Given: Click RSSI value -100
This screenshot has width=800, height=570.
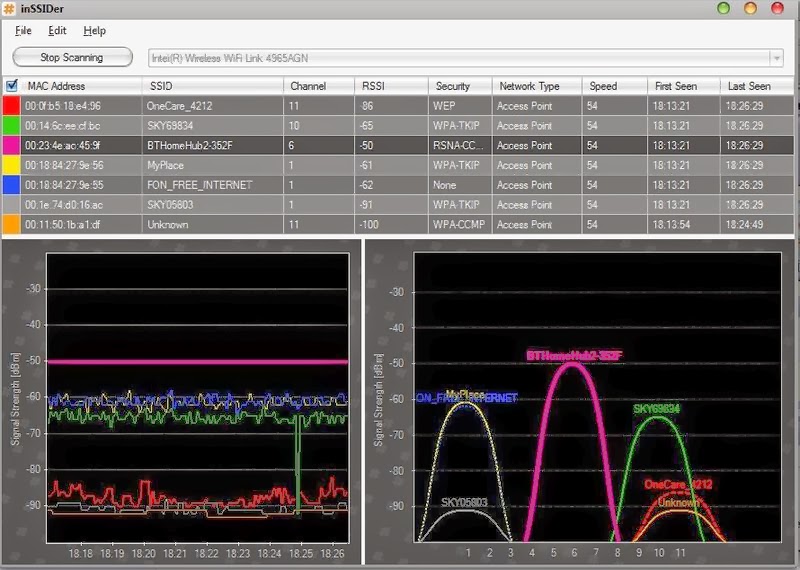Looking at the screenshot, I should point(369,225).
